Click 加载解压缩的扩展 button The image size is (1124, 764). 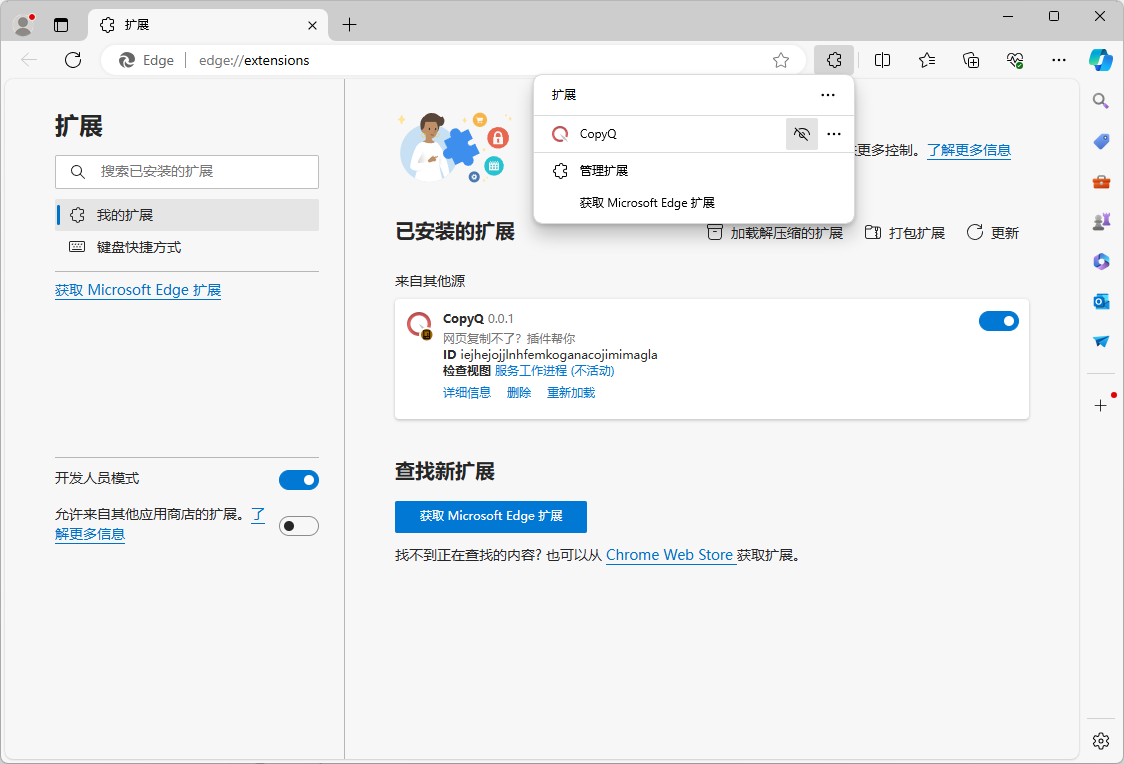pyautogui.click(x=775, y=233)
